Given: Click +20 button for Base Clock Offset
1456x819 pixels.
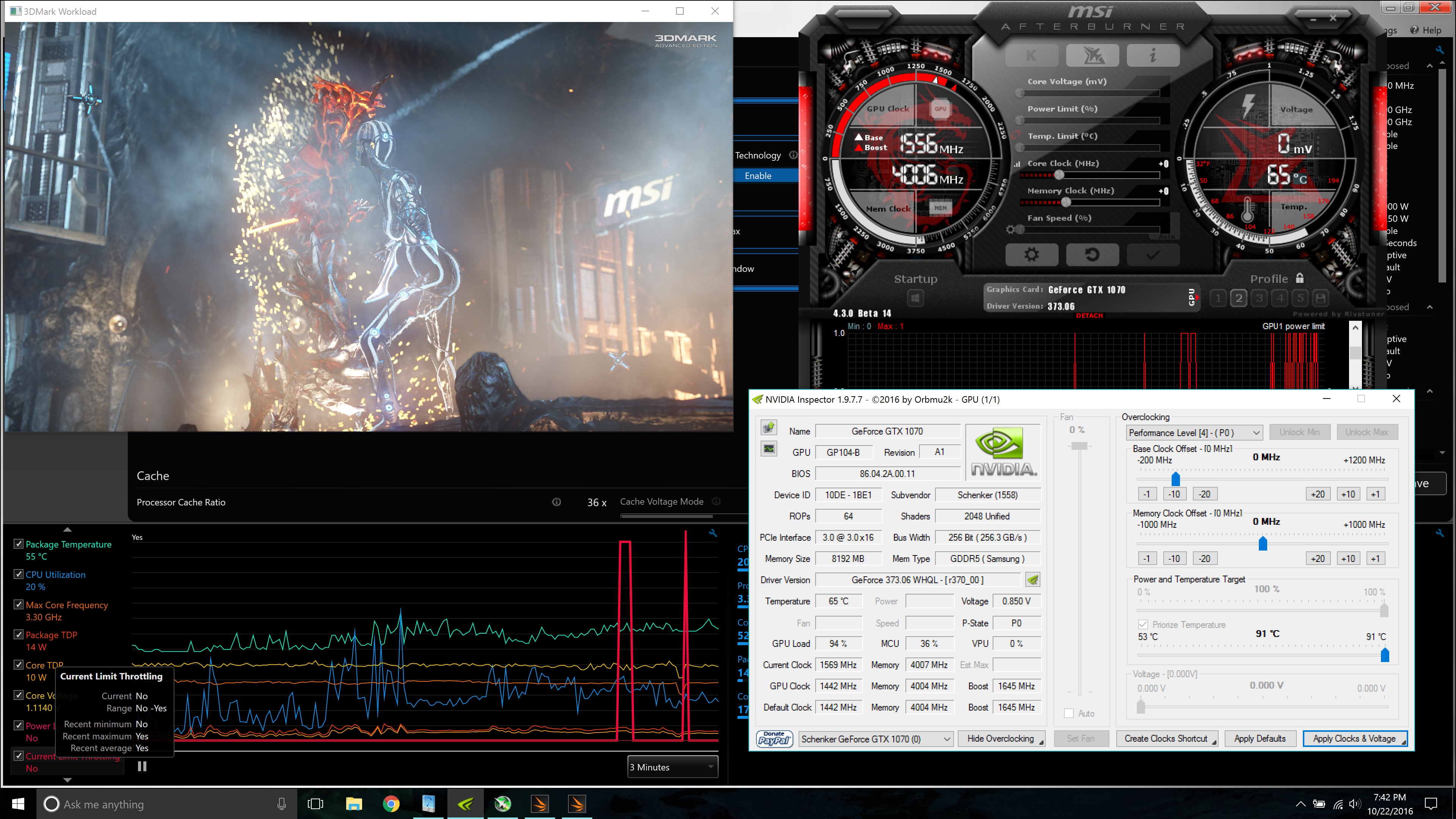Looking at the screenshot, I should (x=1318, y=494).
